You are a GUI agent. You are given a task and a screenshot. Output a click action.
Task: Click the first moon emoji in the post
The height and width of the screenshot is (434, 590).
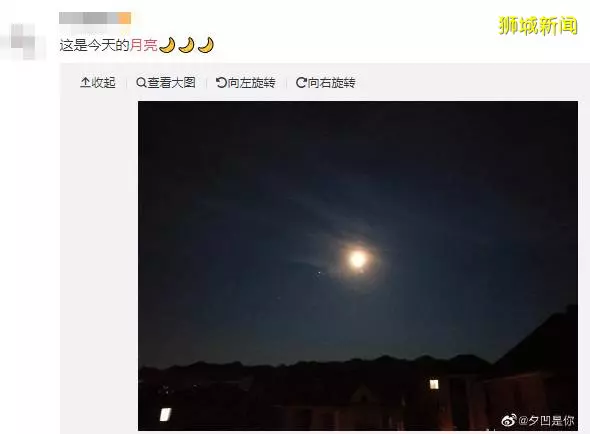pos(167,45)
